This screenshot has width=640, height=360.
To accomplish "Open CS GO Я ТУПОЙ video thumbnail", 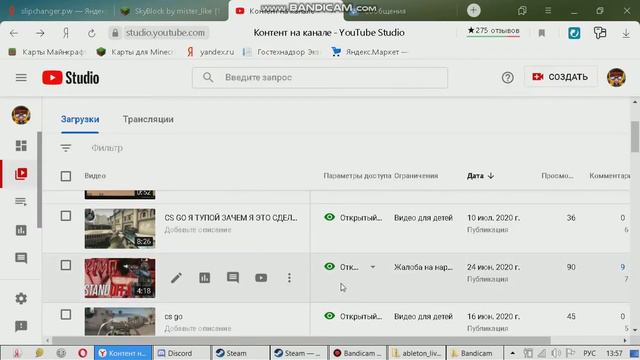I will [x=120, y=229].
